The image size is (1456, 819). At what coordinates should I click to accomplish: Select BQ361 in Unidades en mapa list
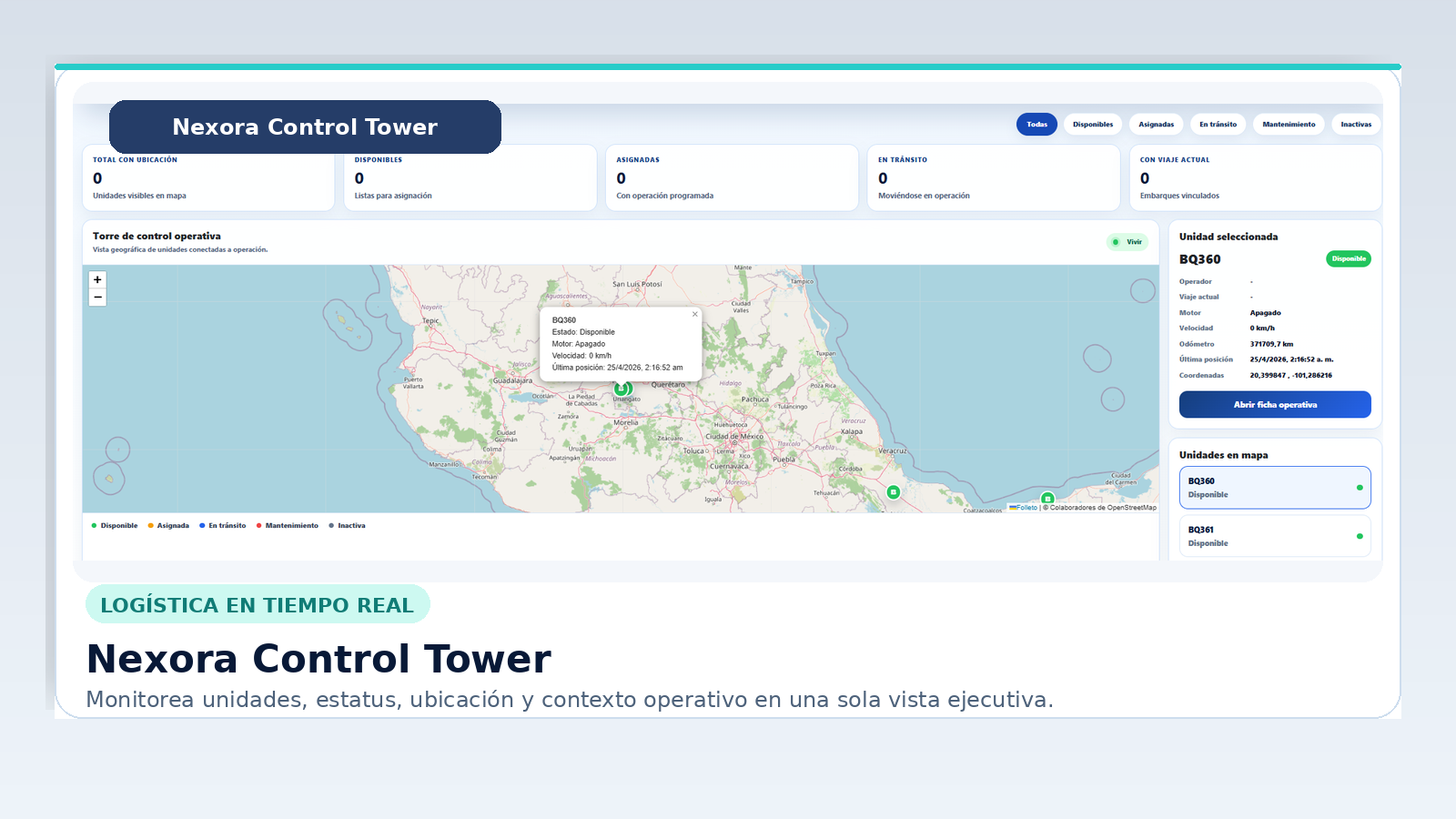[1275, 536]
